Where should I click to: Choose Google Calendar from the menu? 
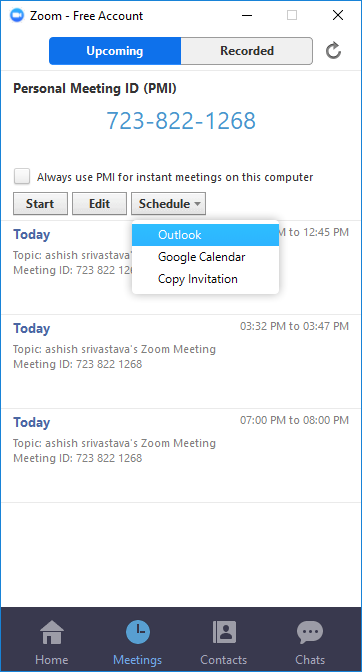coord(205,257)
